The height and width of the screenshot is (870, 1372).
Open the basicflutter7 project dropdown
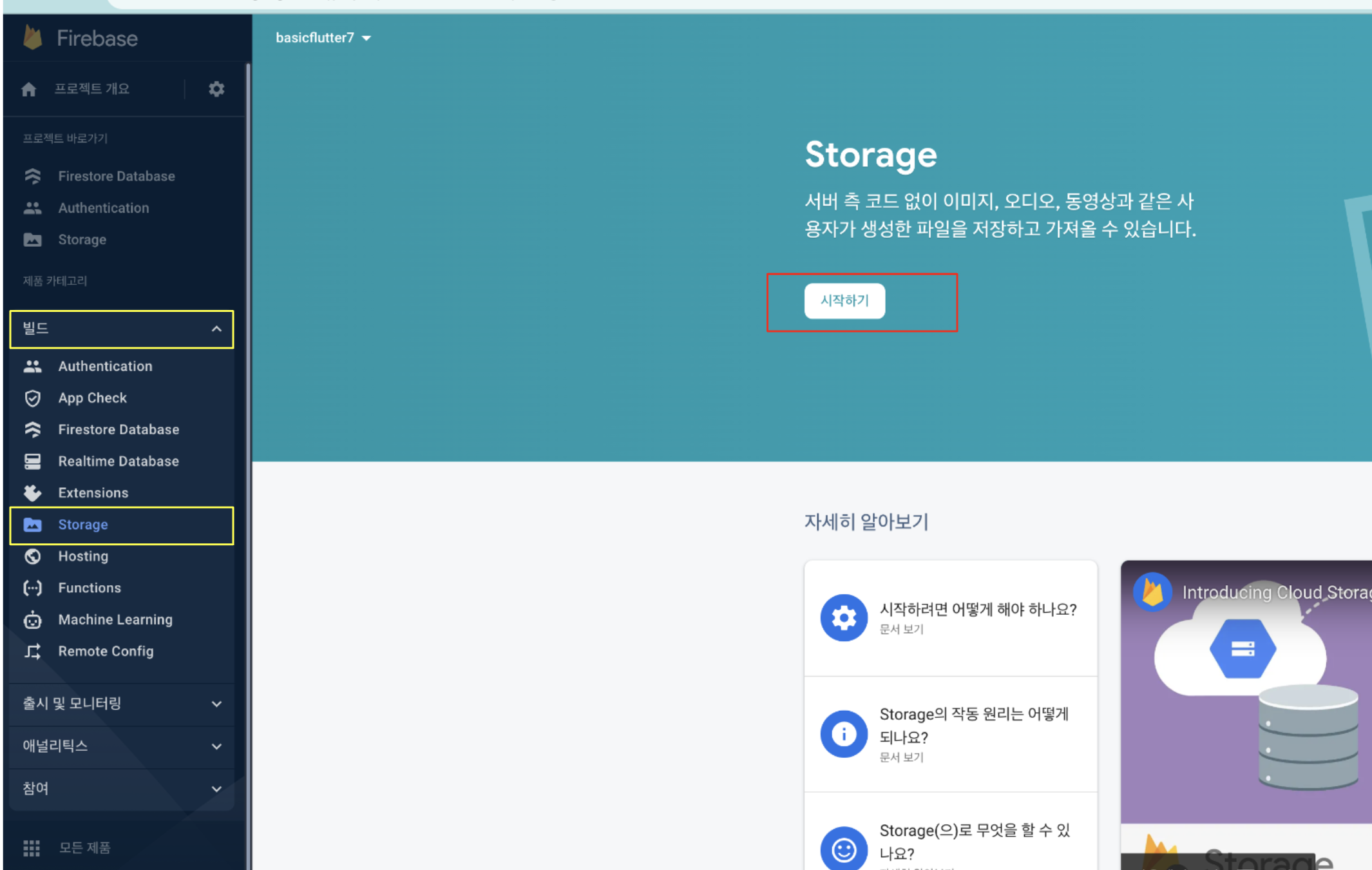tap(323, 38)
